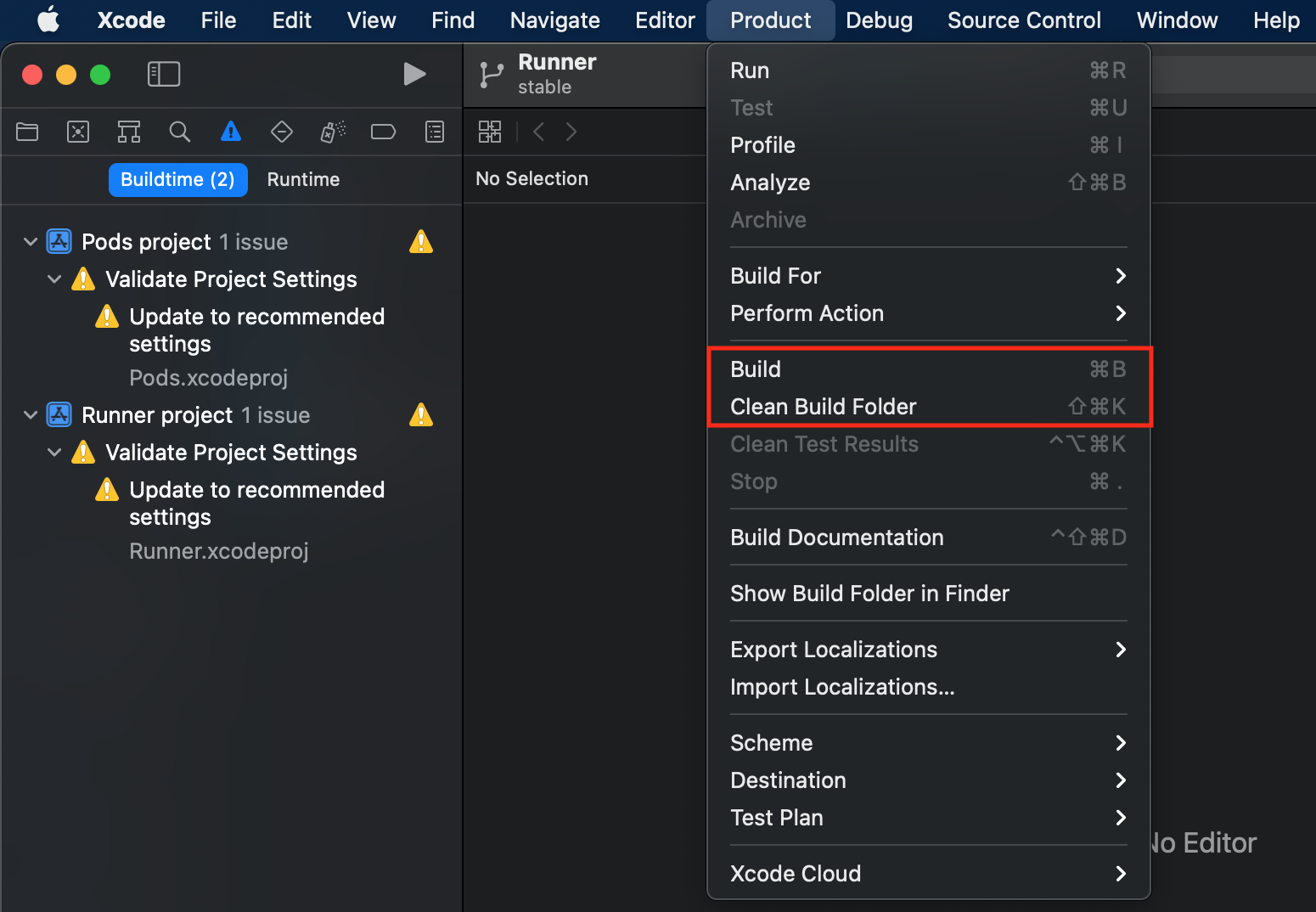Open the Perform Action submenu
The height and width of the screenshot is (912, 1316).
click(x=928, y=313)
